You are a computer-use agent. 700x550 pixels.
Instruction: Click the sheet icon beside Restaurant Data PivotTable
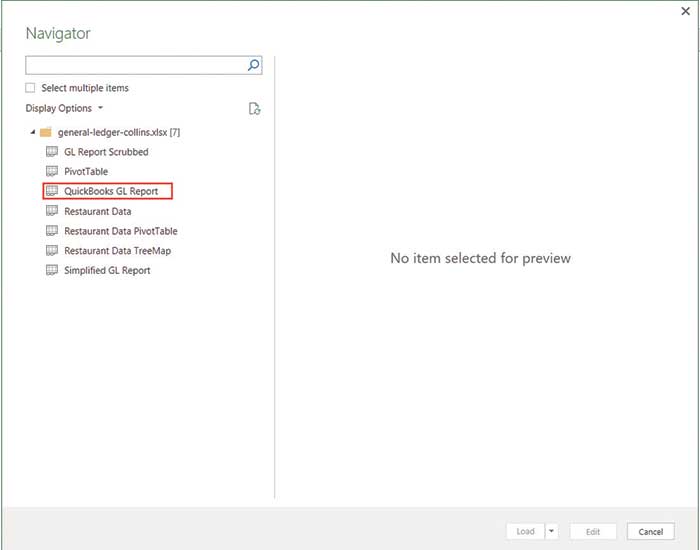pos(52,231)
